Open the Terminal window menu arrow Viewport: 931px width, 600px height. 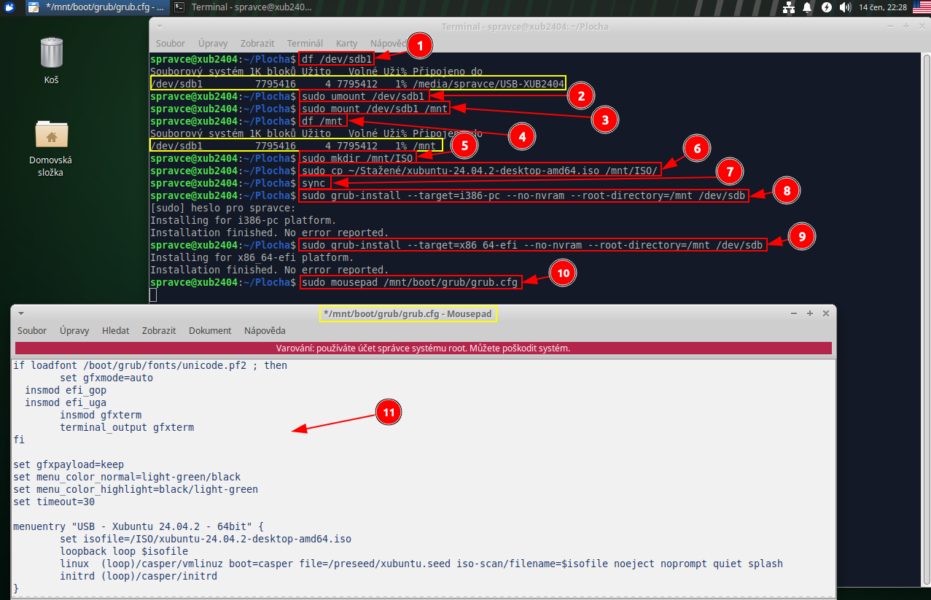(159, 27)
